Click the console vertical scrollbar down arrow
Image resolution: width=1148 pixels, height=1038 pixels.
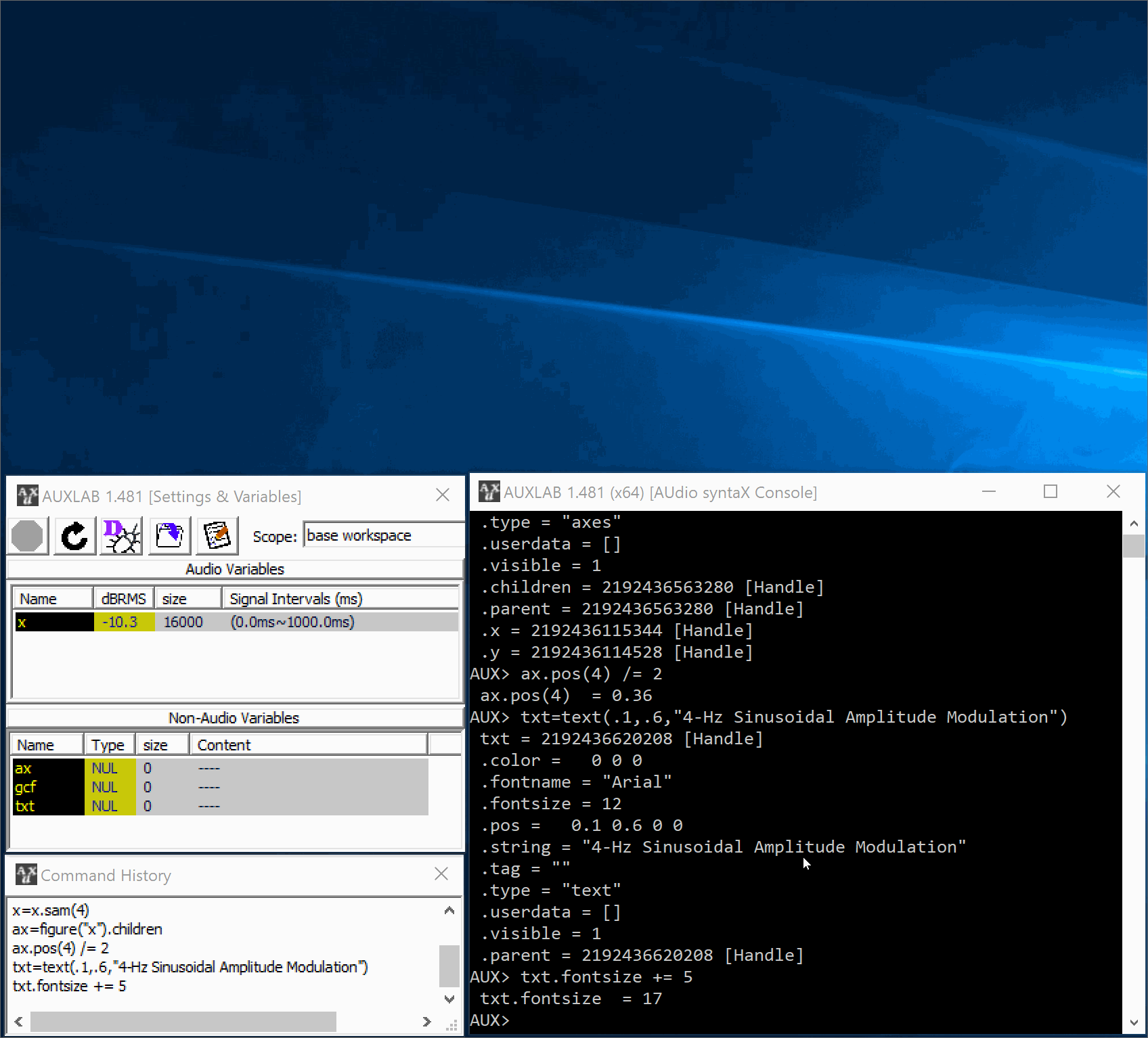(1134, 1022)
